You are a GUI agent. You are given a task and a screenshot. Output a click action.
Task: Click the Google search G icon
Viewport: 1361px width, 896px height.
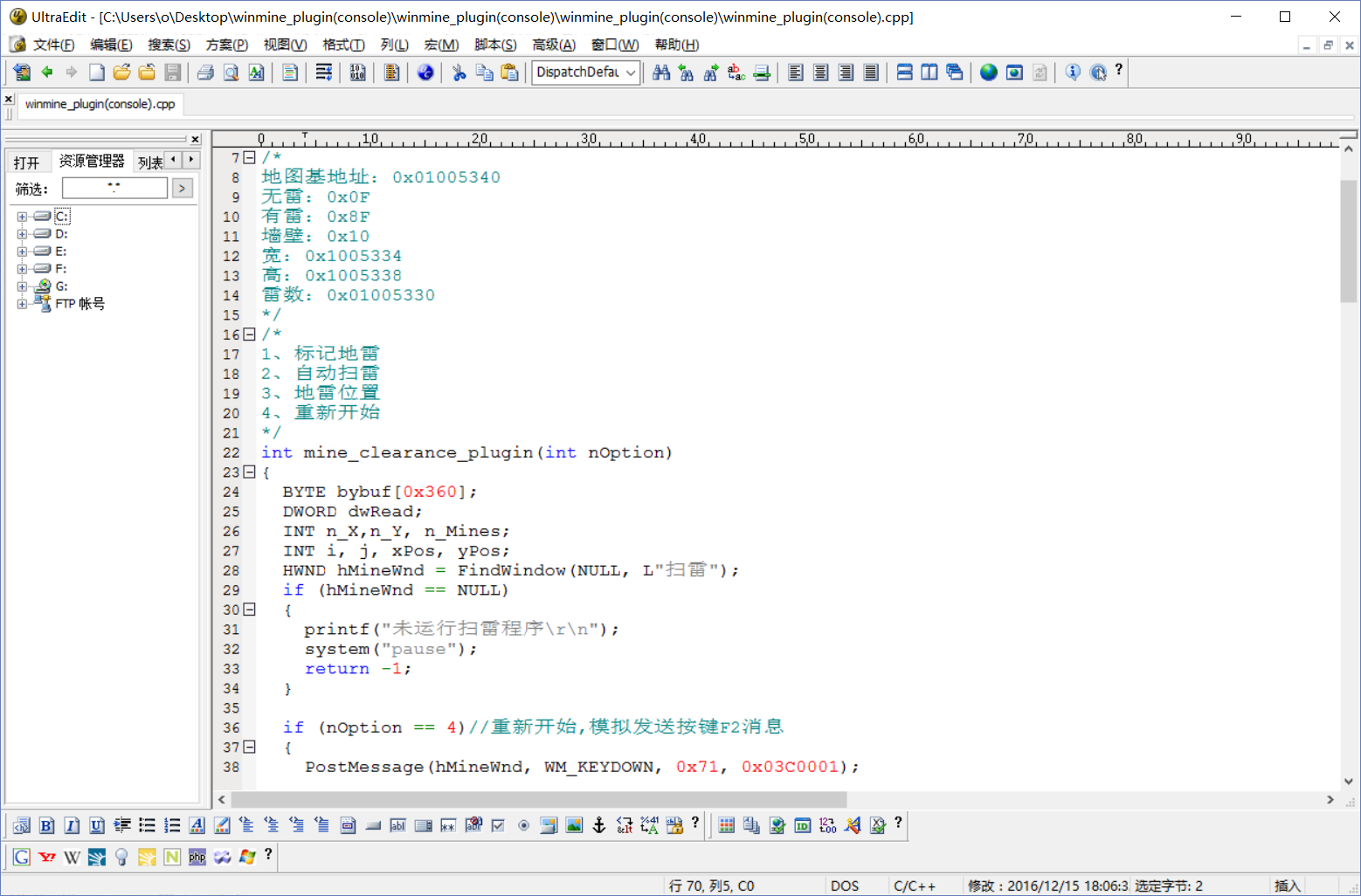click(22, 857)
